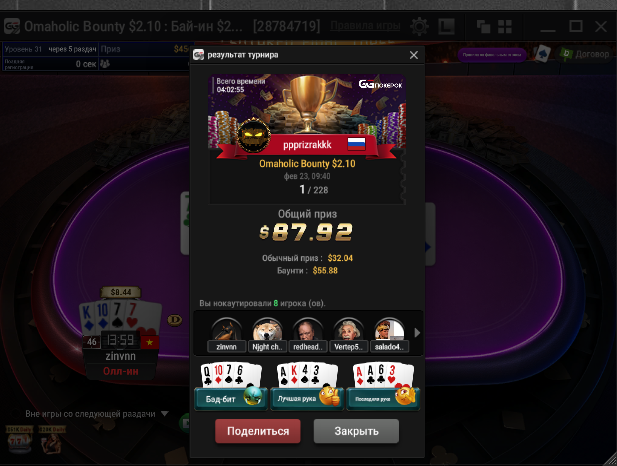Click the yellow dealer button chip
This screenshot has height=466, width=617.
pos(175,320)
